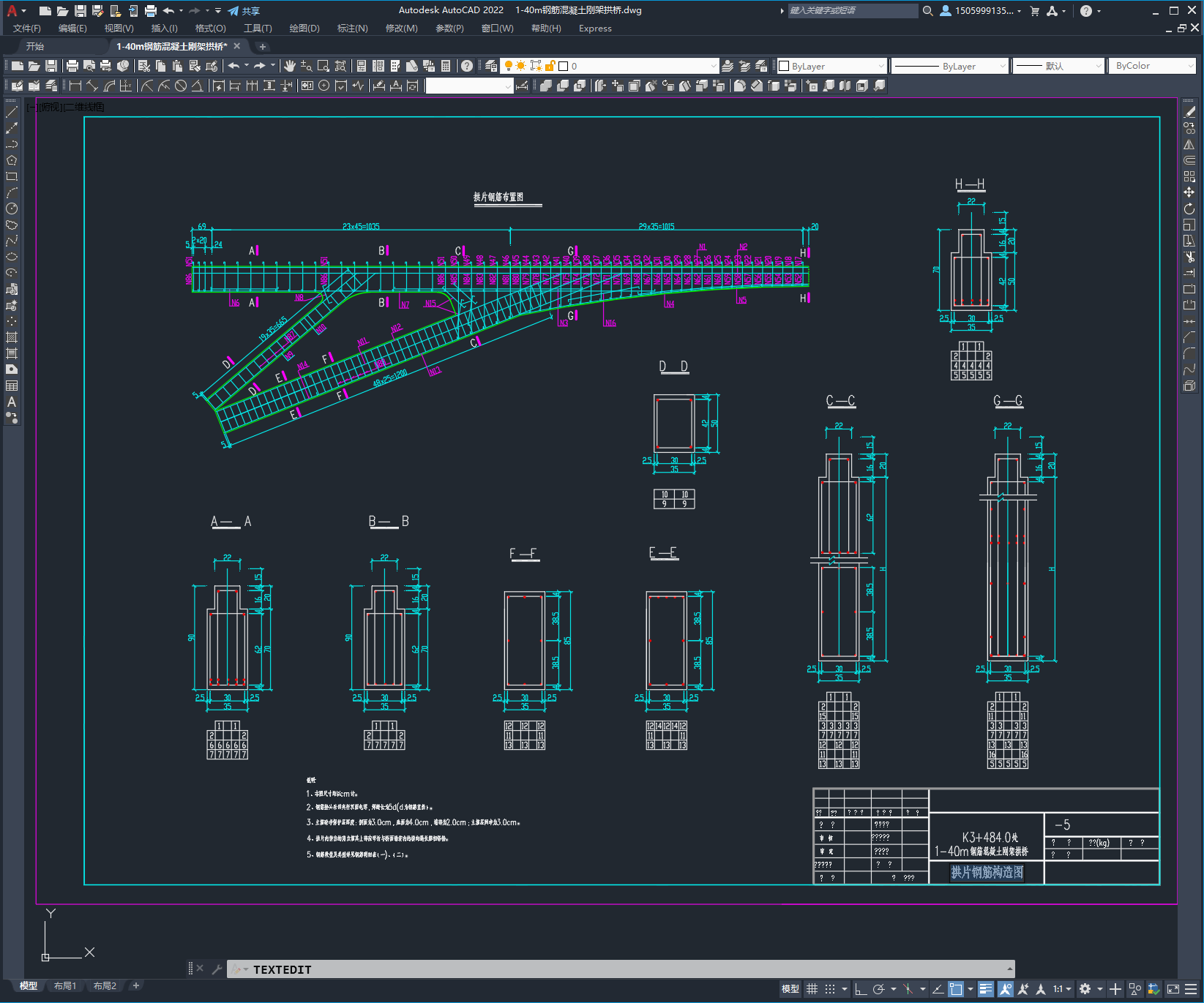Click the Zoom Window icon

[x=324, y=66]
